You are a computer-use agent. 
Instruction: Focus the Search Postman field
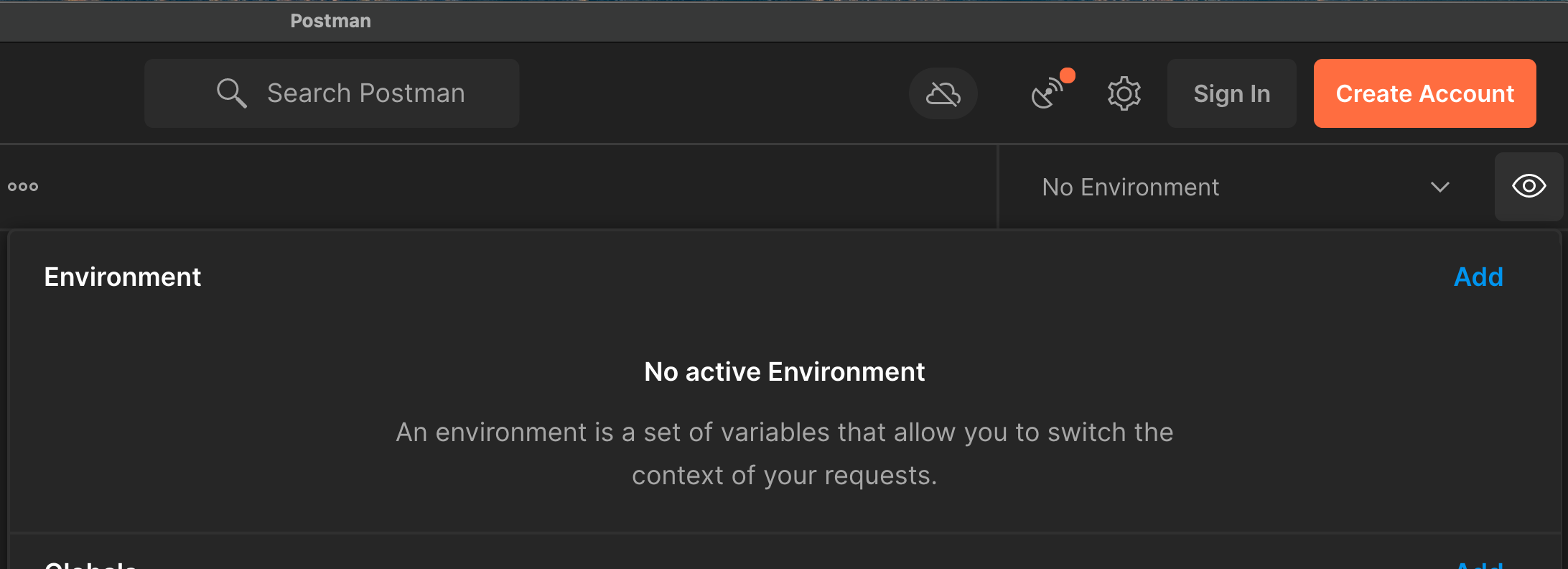point(365,93)
